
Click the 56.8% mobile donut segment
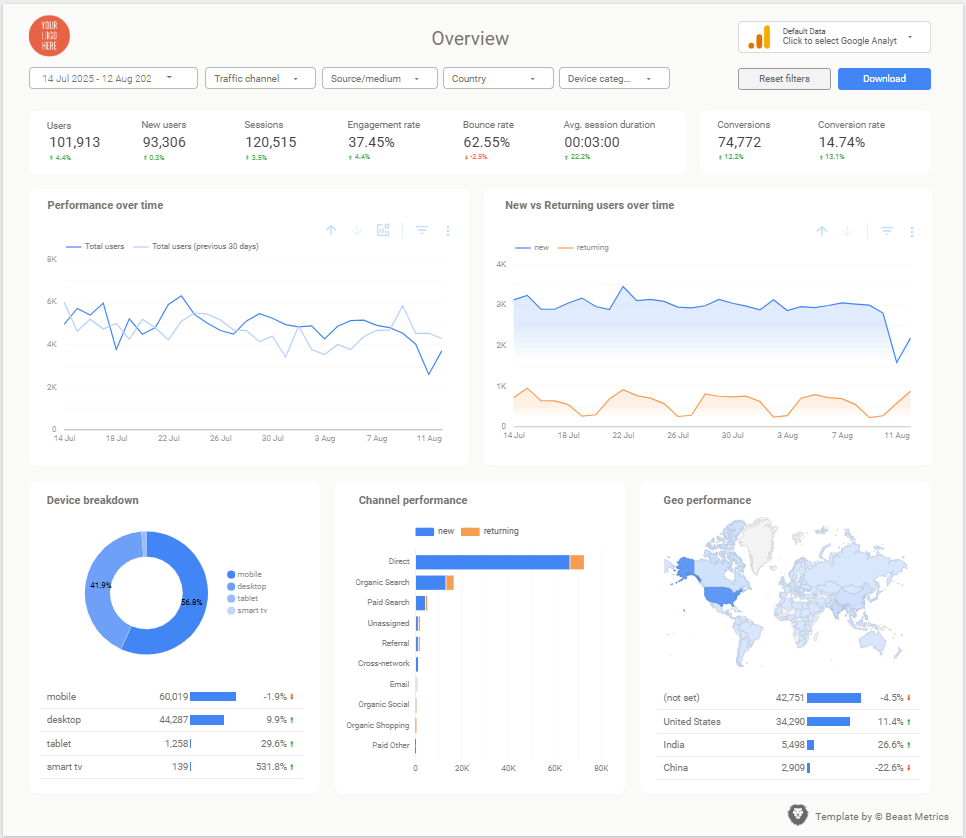192,601
